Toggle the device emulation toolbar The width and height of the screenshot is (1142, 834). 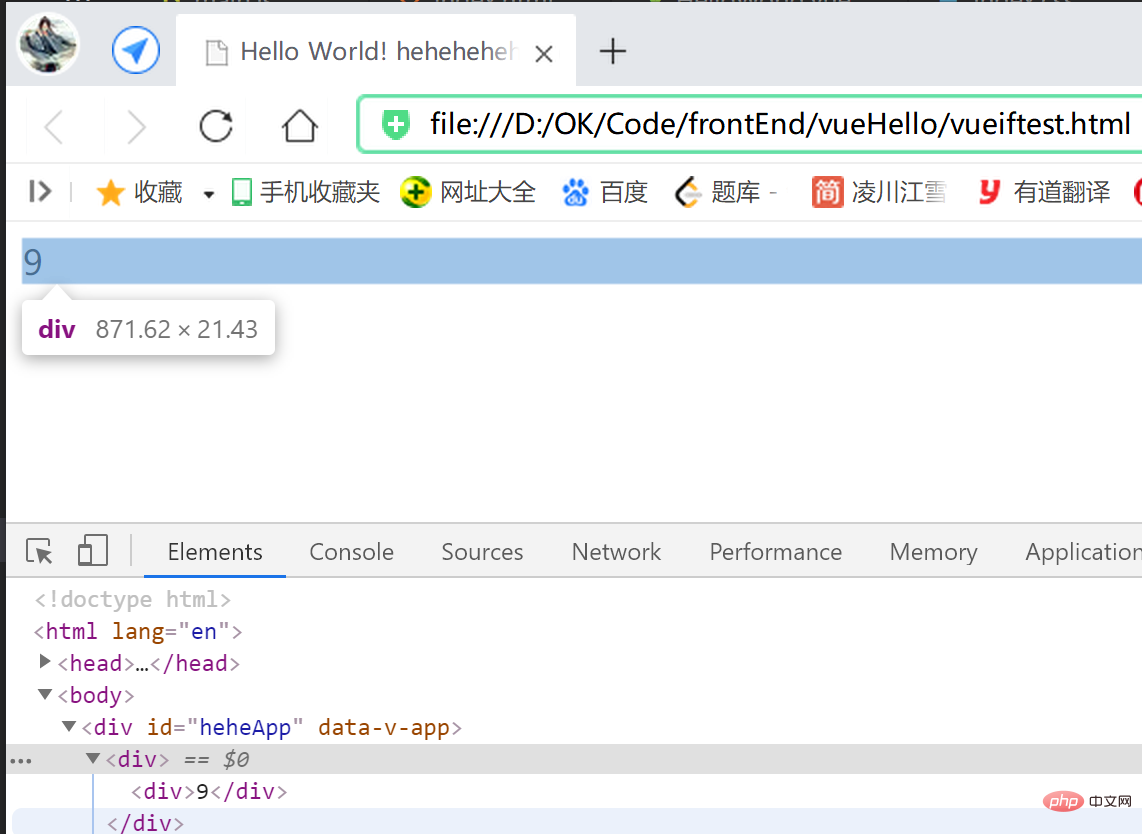(x=92, y=551)
